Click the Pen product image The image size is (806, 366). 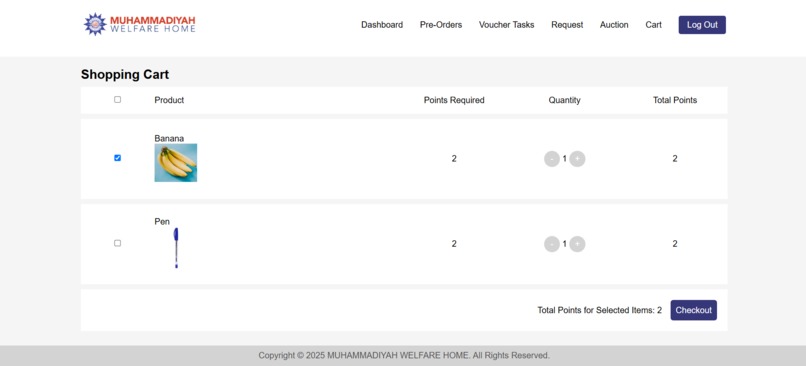pyautogui.click(x=176, y=248)
